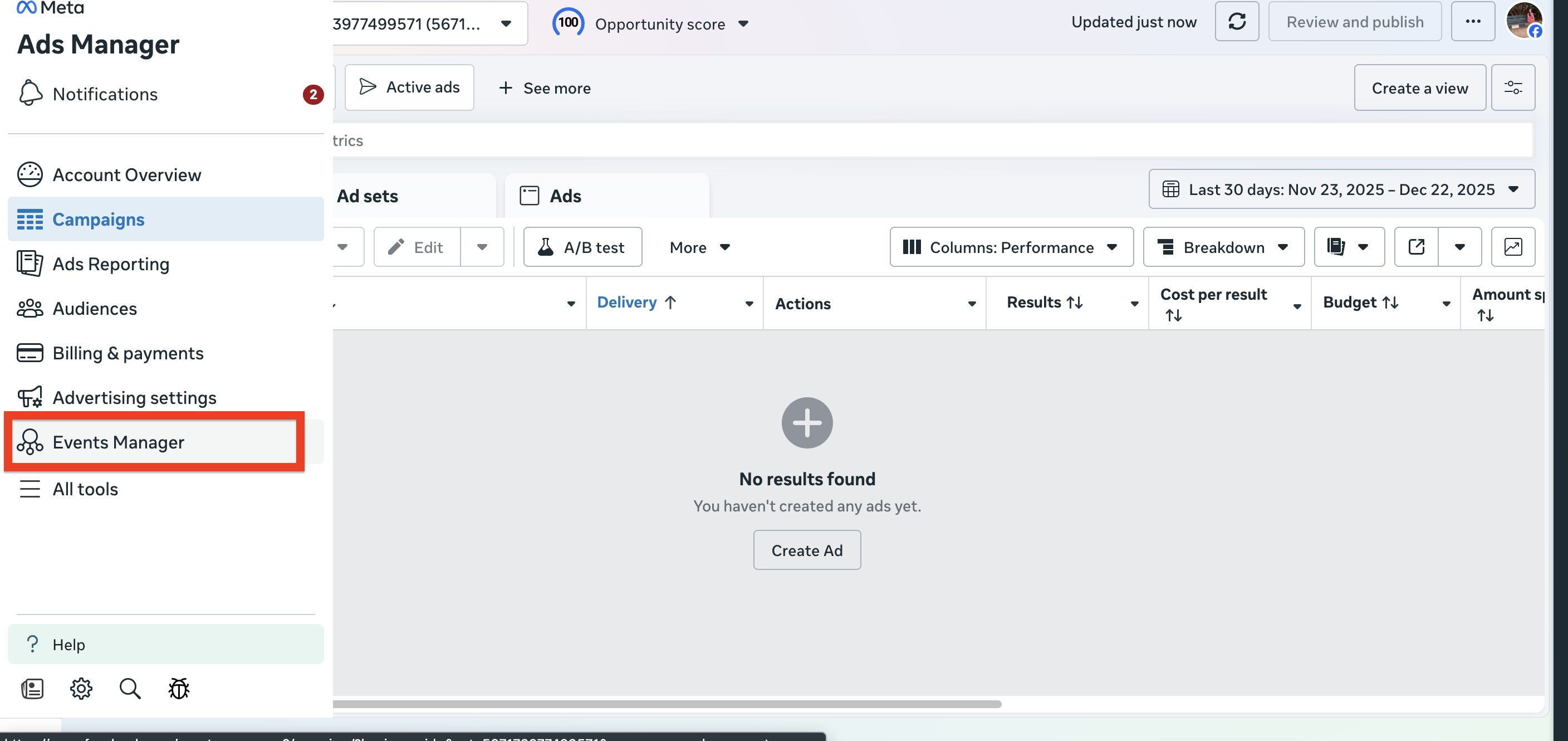Go to Billing & payments
This screenshot has width=1568, height=741.
tap(128, 353)
